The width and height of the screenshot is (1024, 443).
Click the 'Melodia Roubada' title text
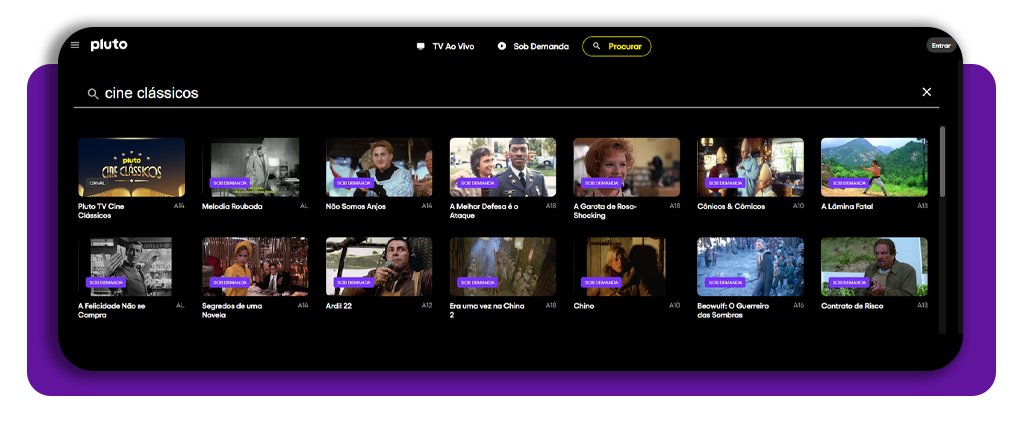point(232,206)
